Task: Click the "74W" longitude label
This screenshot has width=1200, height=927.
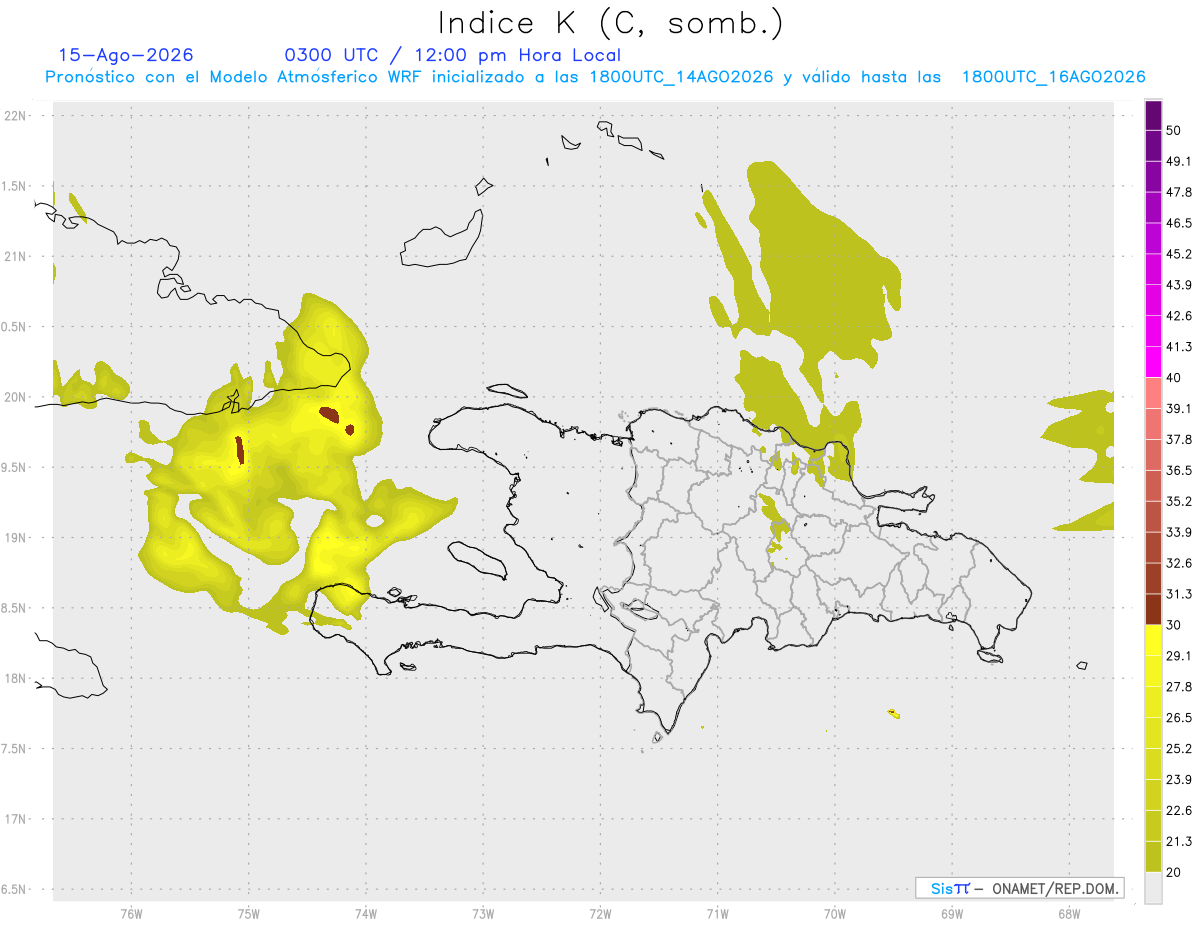Action: [365, 913]
